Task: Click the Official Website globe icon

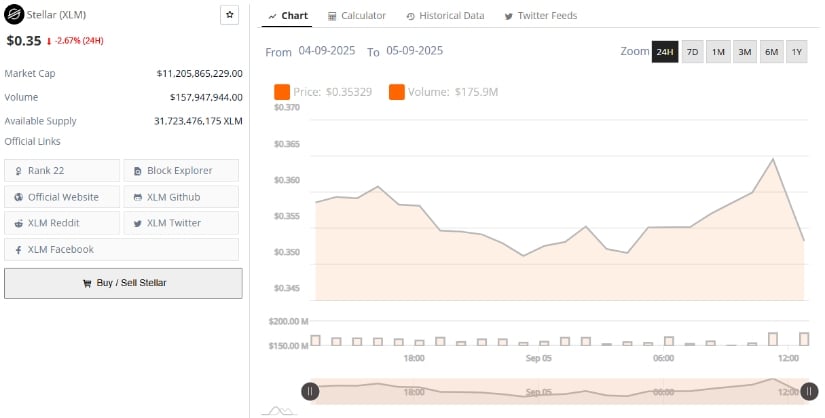Action: tap(18, 197)
